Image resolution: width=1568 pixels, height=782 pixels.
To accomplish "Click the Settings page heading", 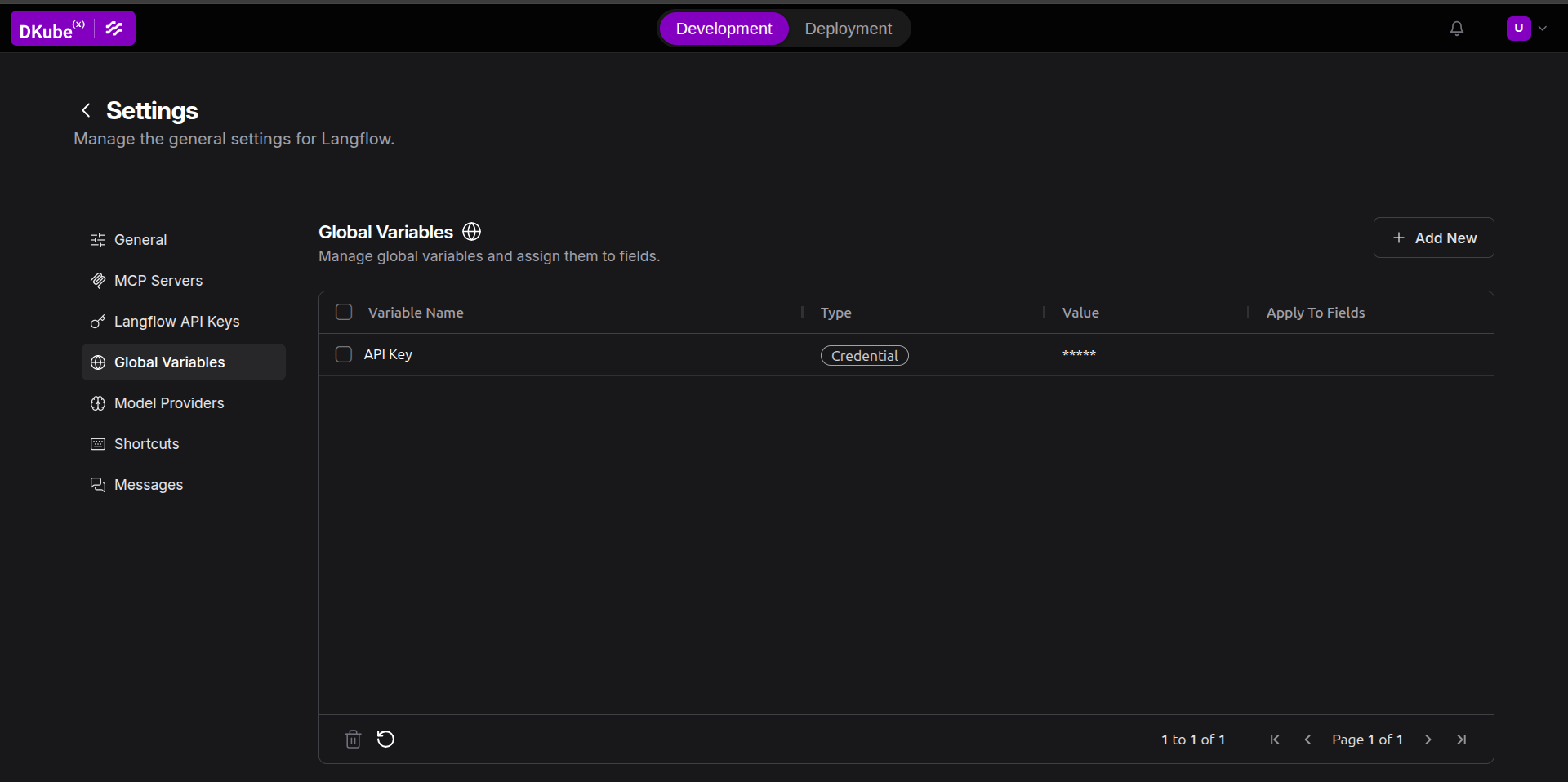I will coord(152,110).
